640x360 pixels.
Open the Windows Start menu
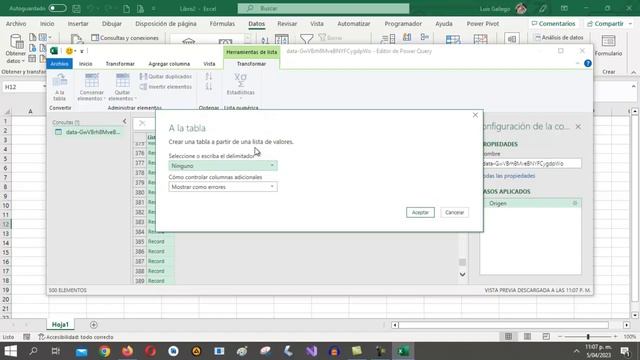[x=10, y=351]
